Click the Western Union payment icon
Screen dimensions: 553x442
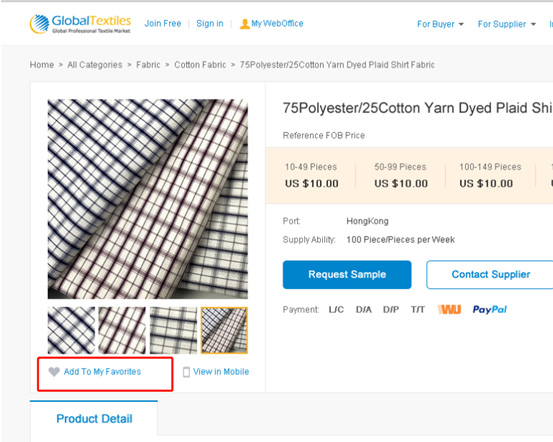click(x=449, y=310)
